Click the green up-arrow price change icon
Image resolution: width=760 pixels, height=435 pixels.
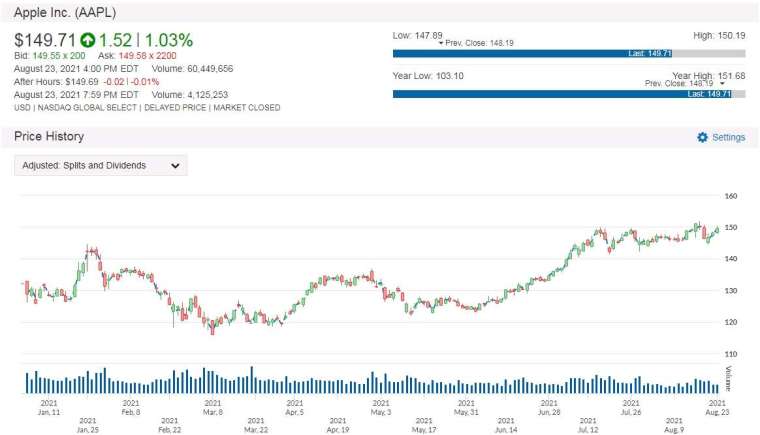coord(88,40)
